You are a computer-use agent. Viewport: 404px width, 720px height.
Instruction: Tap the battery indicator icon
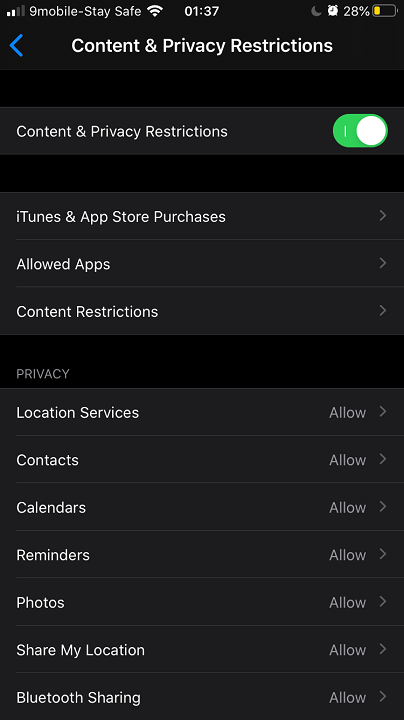click(x=384, y=11)
